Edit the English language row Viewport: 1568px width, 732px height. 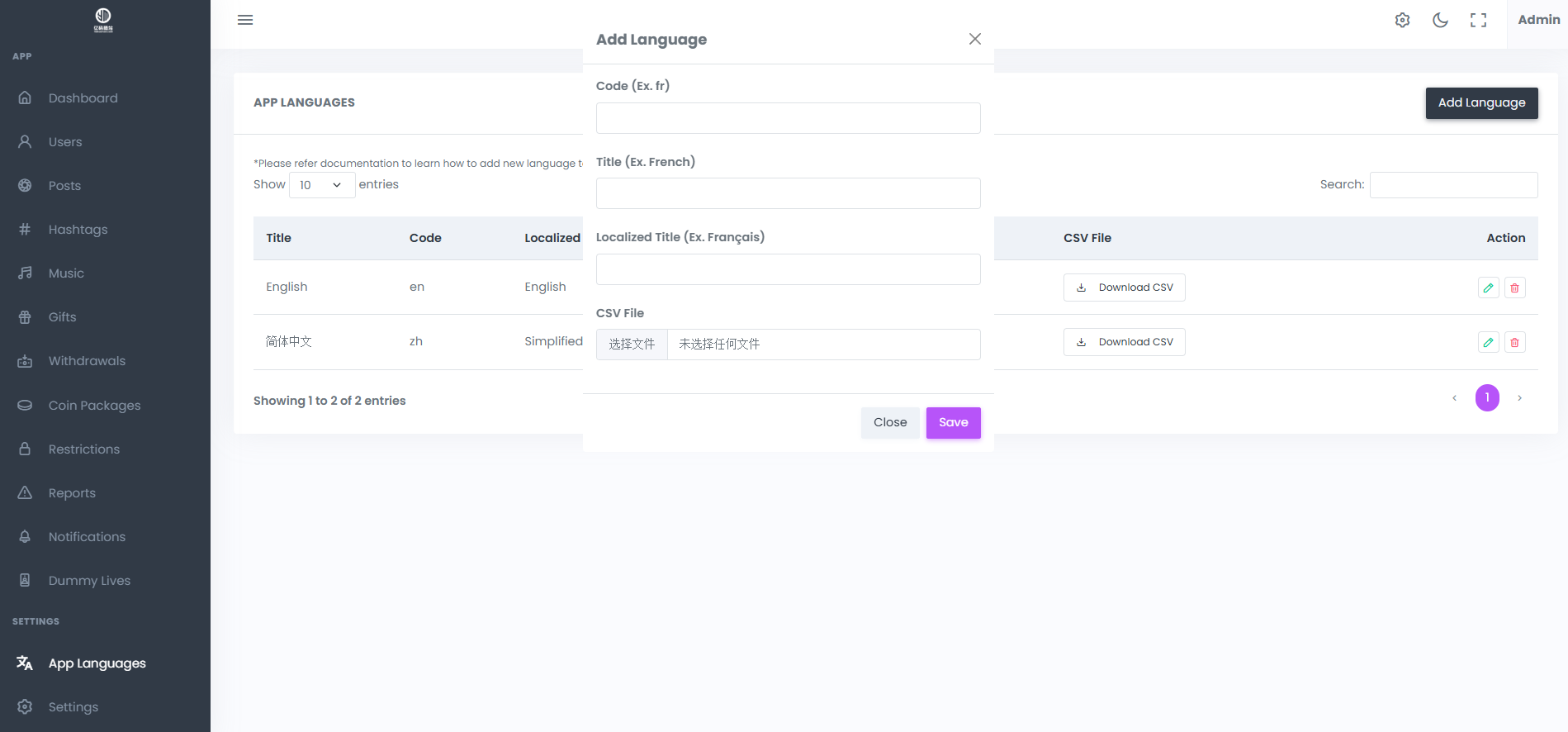pos(1488,288)
